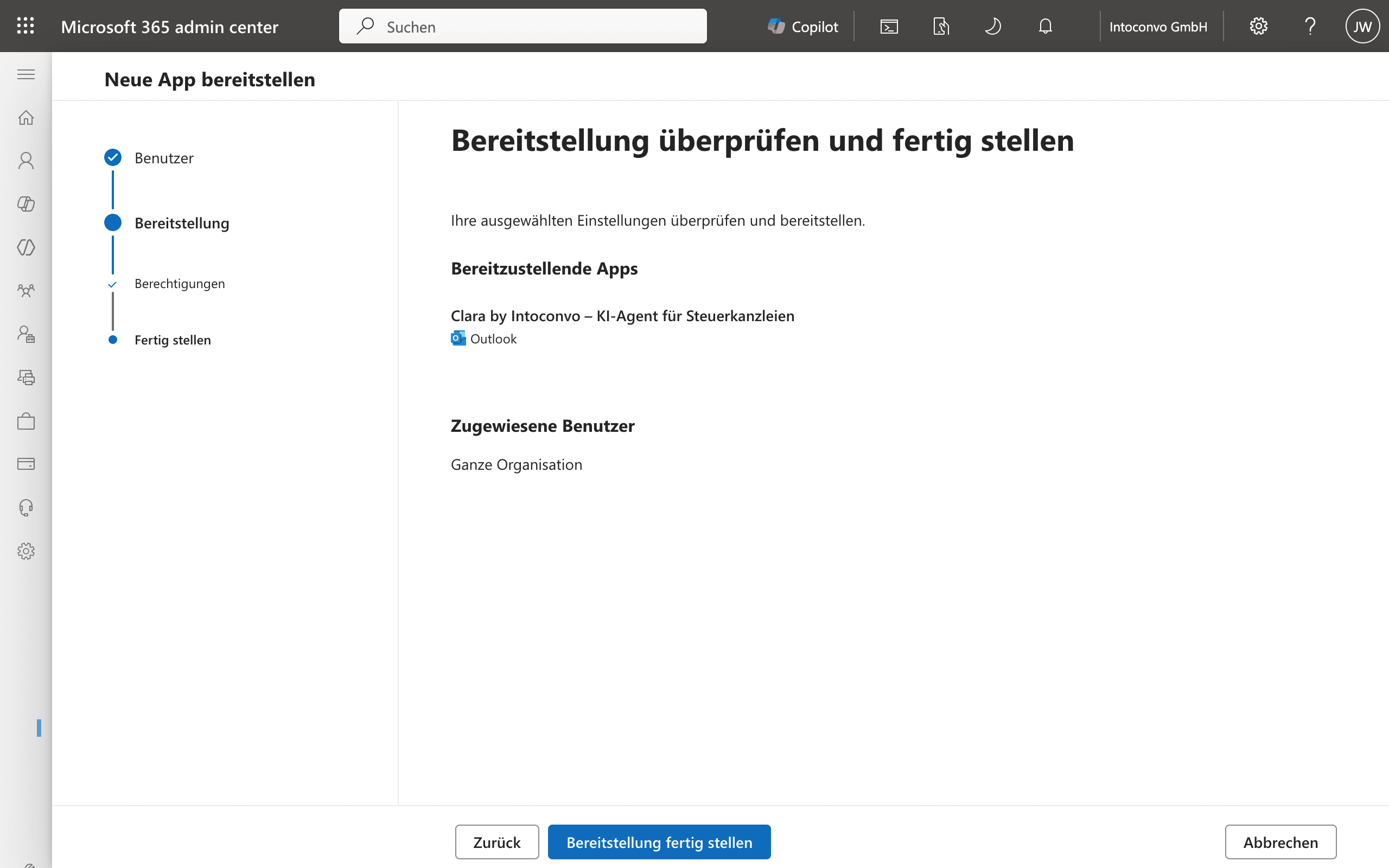
Task: Click the Abbrechen button
Action: tap(1280, 841)
